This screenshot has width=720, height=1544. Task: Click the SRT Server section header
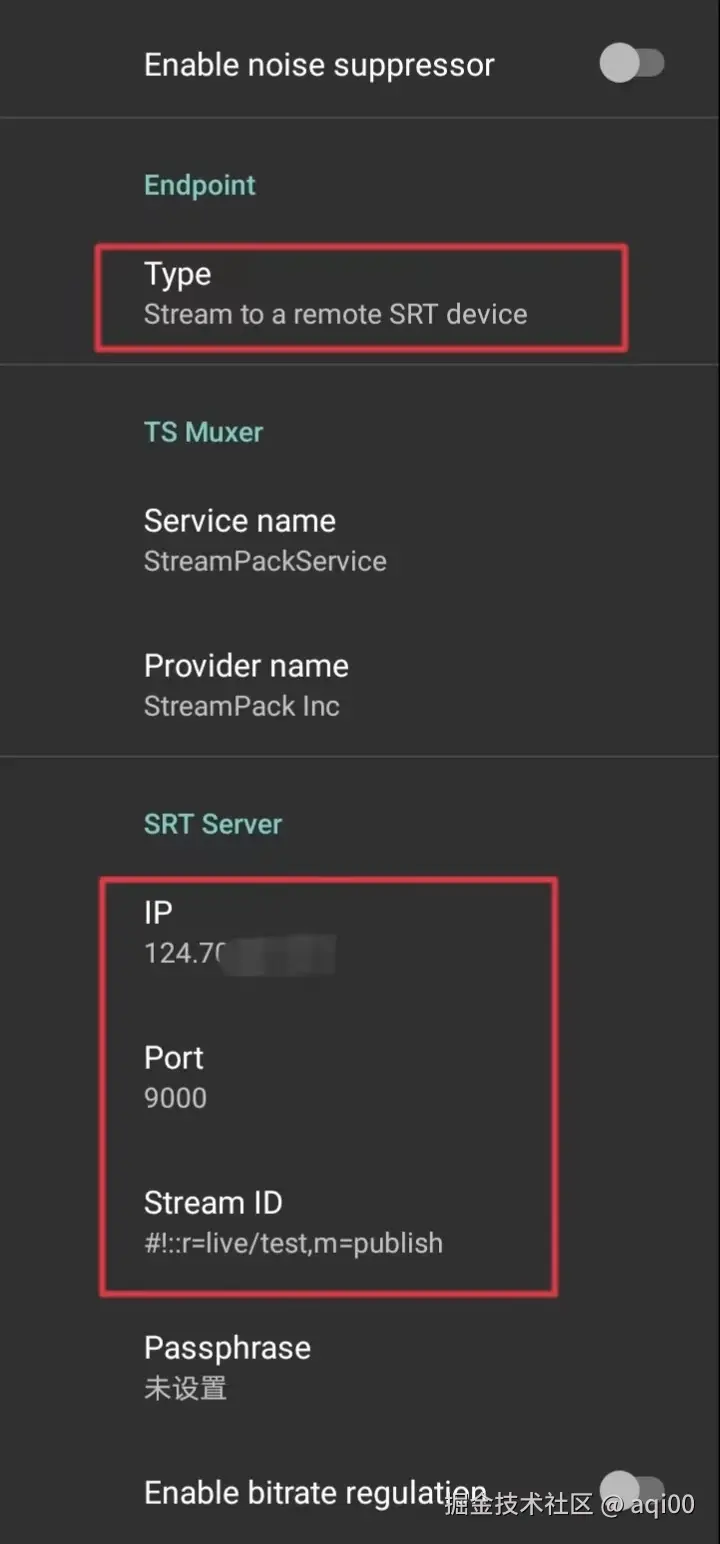[213, 824]
